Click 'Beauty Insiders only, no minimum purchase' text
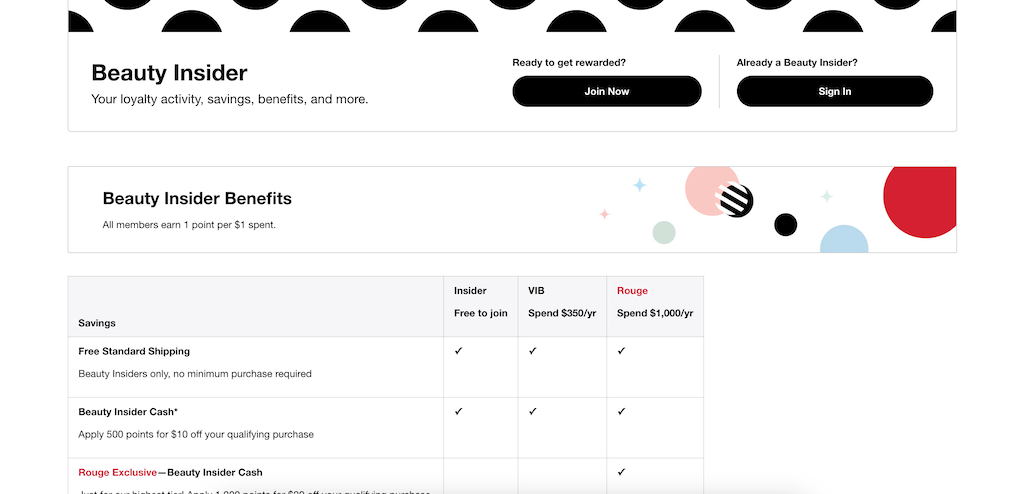 coord(195,374)
